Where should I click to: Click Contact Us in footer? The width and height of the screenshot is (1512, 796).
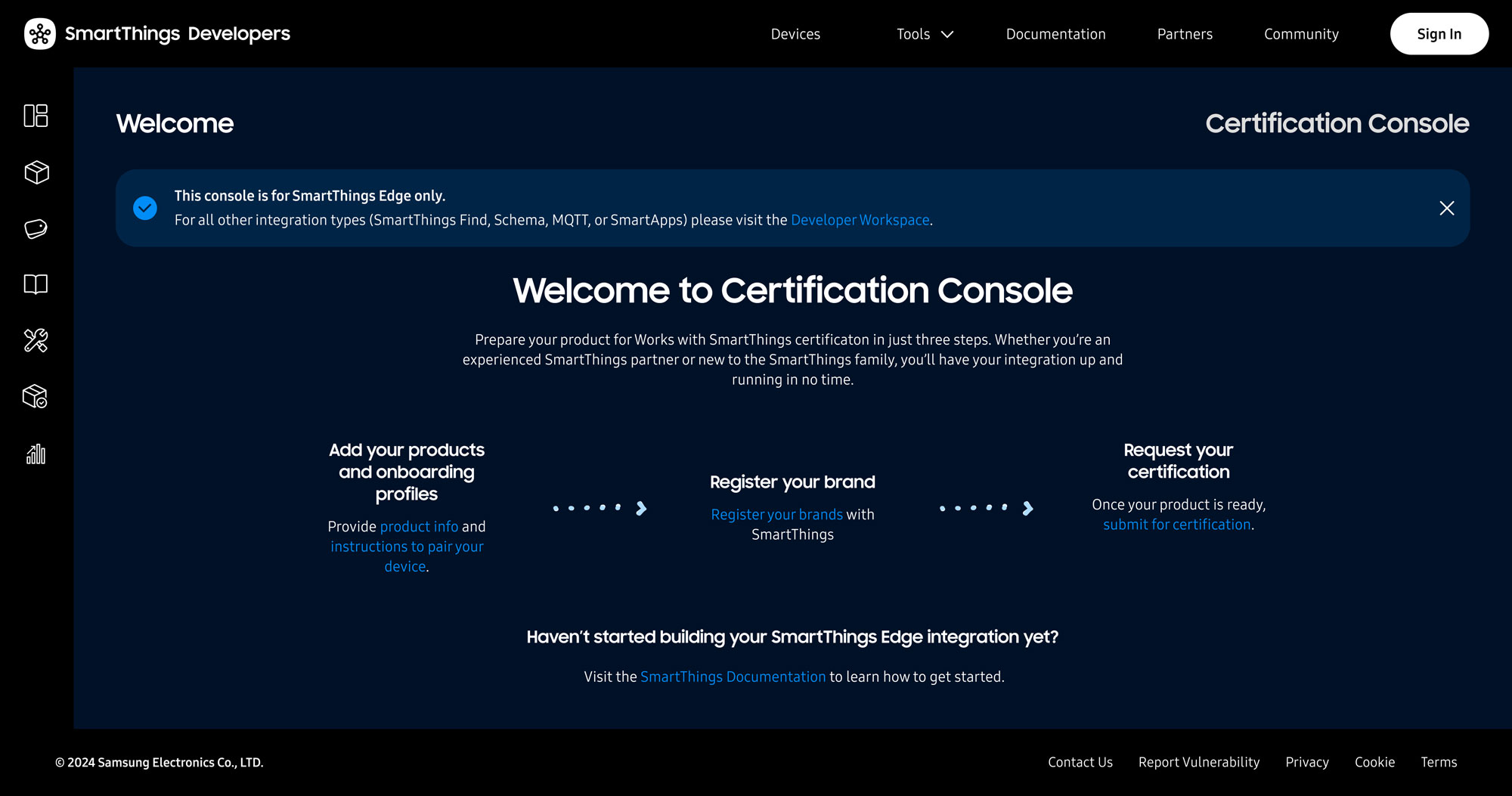point(1080,762)
